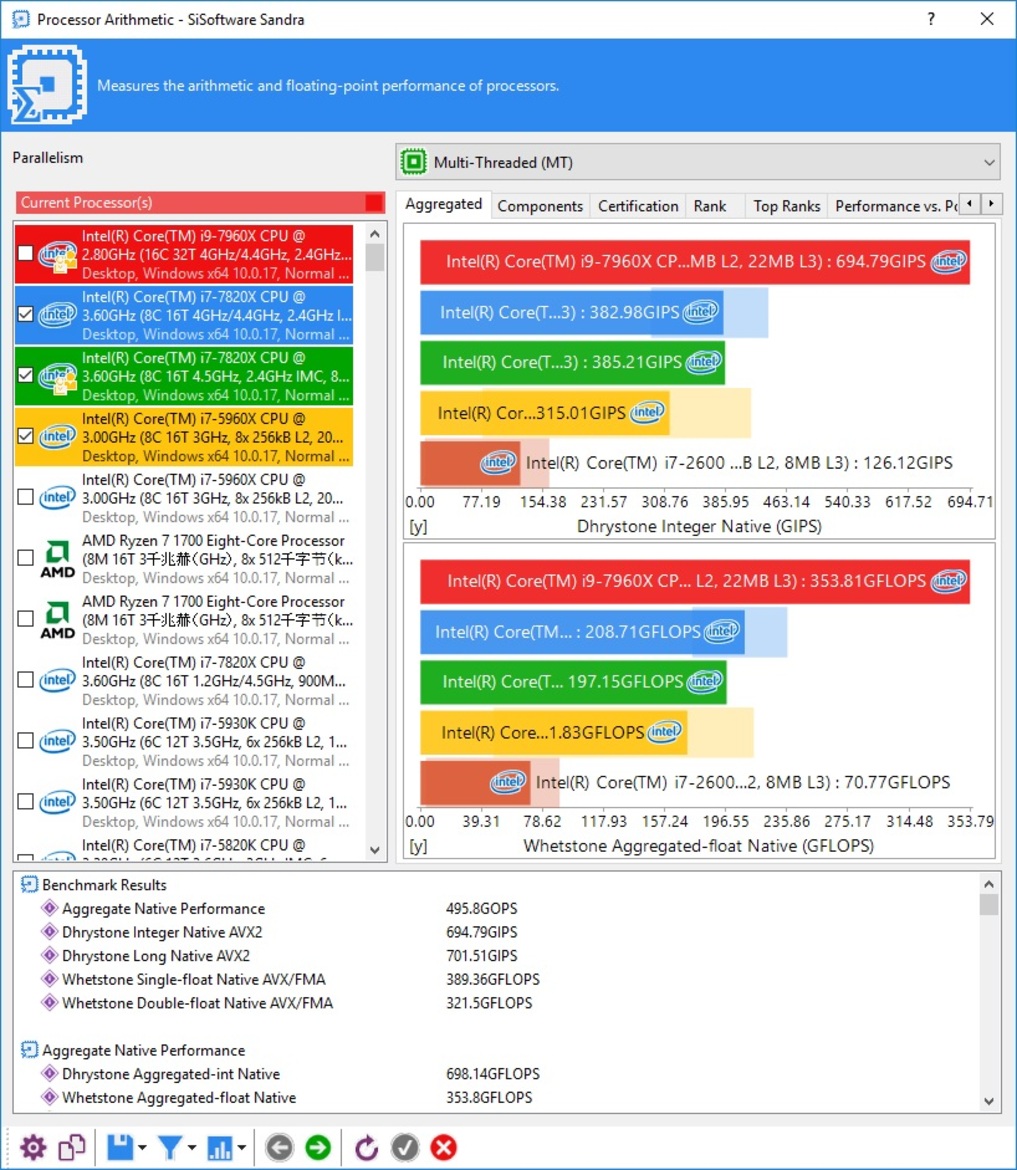
Task: Click the Intel logo on the i7-2600 Whetstone bar
Action: pos(507,782)
